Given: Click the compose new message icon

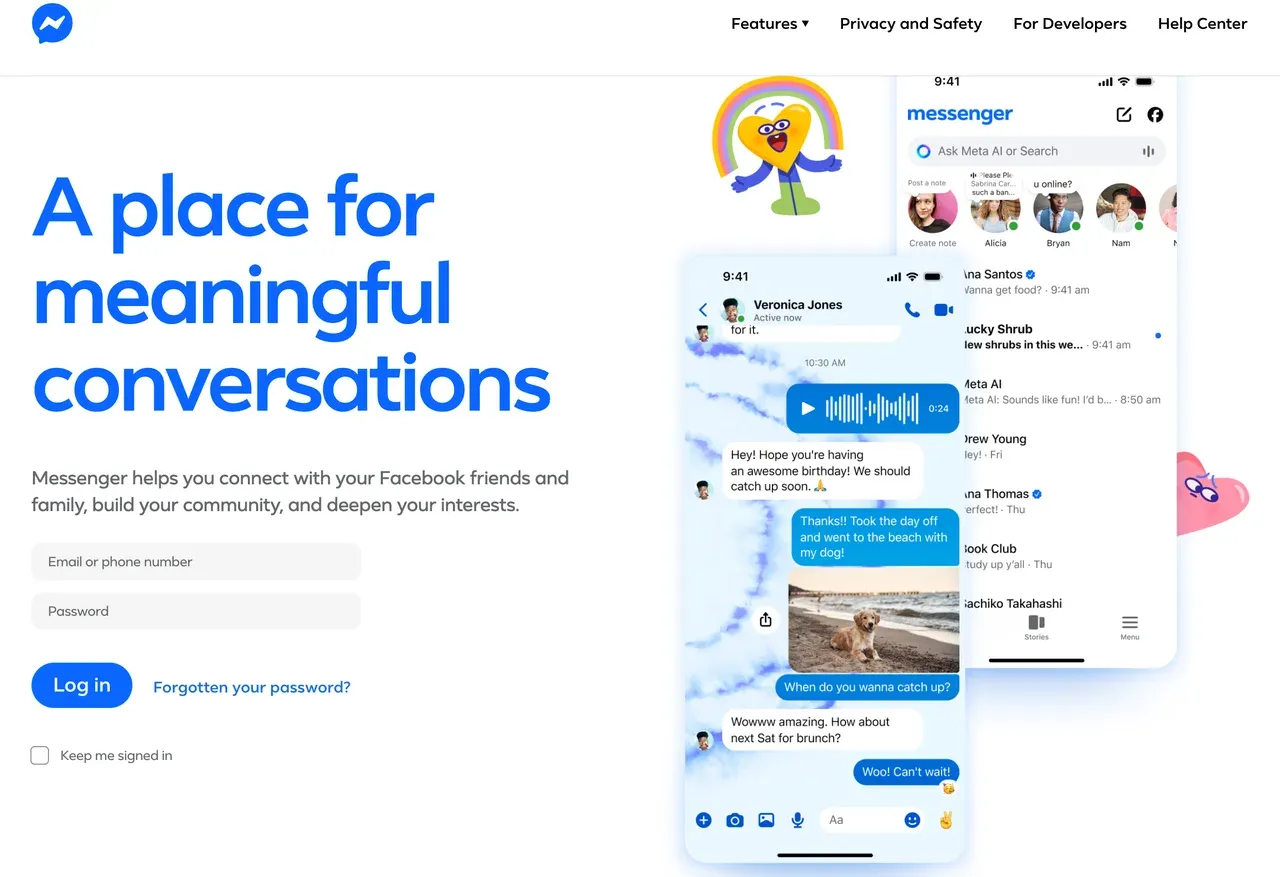Looking at the screenshot, I should tap(1124, 114).
